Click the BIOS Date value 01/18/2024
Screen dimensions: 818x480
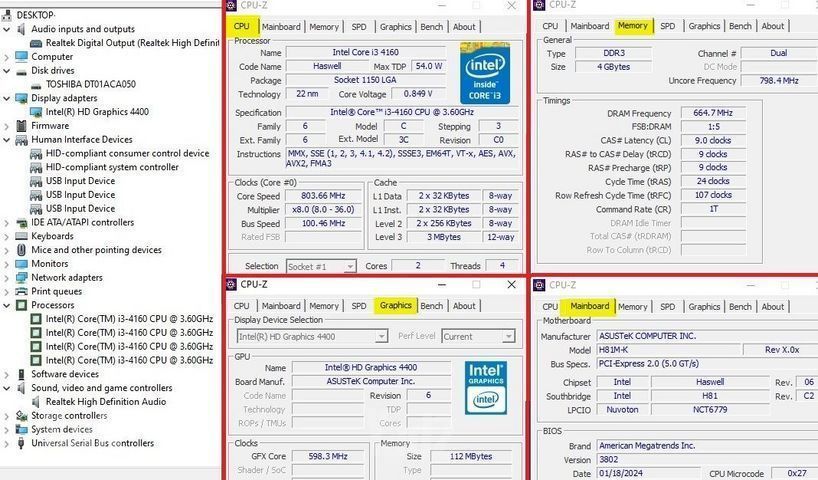point(647,473)
